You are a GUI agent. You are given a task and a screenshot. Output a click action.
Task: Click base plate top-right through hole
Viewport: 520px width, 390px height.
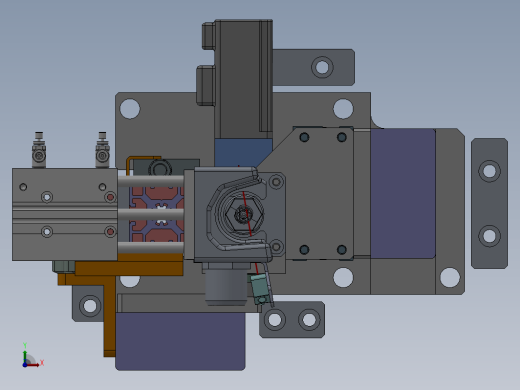click(x=343, y=109)
